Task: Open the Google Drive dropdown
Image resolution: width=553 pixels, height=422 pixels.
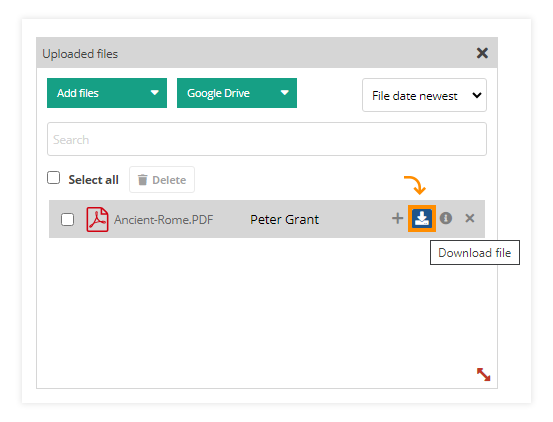Action: (x=237, y=93)
